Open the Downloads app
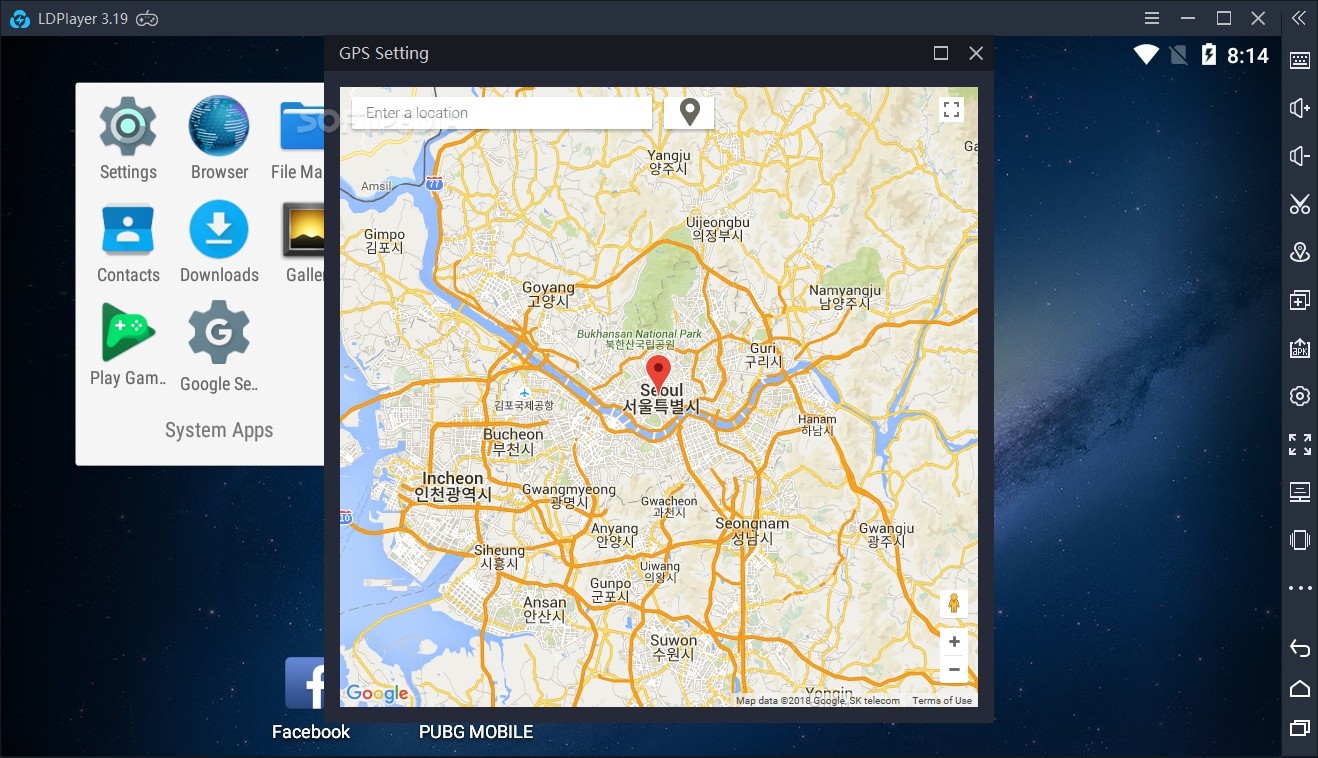Image resolution: width=1318 pixels, height=758 pixels. click(x=219, y=242)
